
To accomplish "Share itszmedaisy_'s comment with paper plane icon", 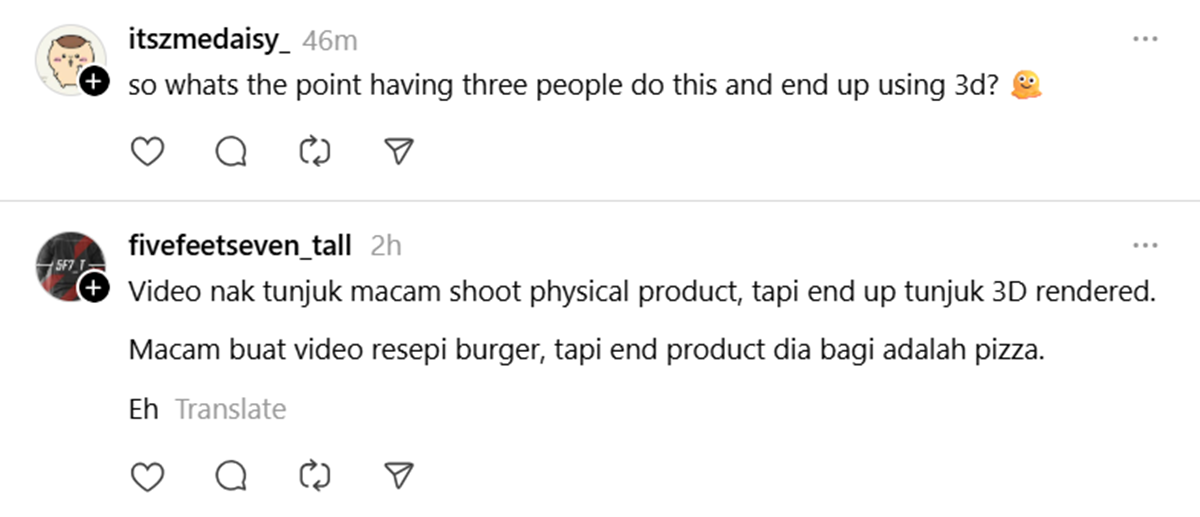I will pos(399,151).
